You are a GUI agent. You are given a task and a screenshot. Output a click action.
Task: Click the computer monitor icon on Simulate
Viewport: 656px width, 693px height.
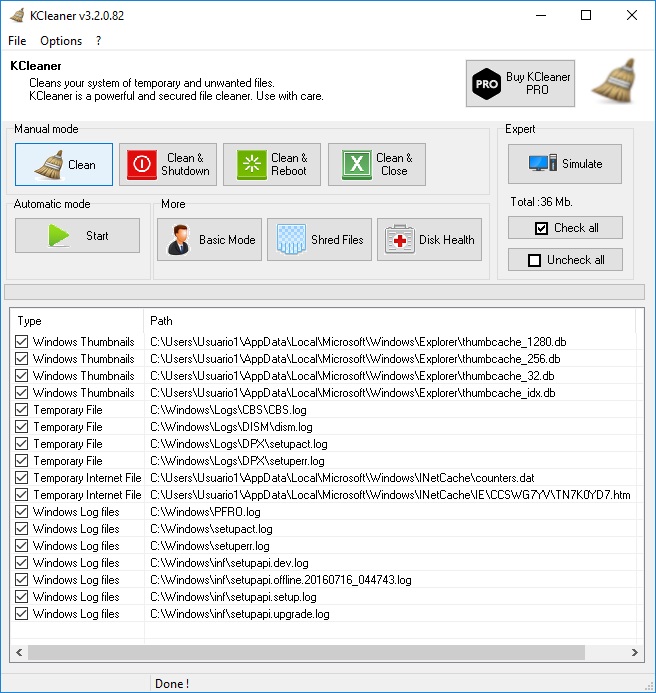(543, 164)
